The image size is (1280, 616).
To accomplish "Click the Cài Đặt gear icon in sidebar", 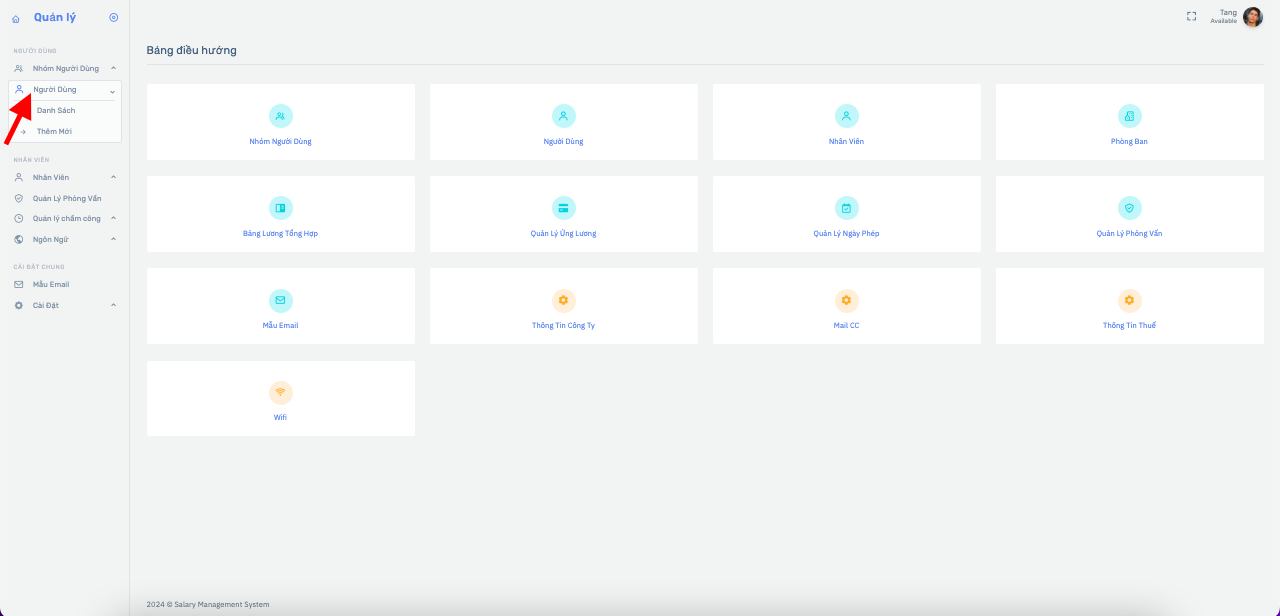I will (x=19, y=306).
